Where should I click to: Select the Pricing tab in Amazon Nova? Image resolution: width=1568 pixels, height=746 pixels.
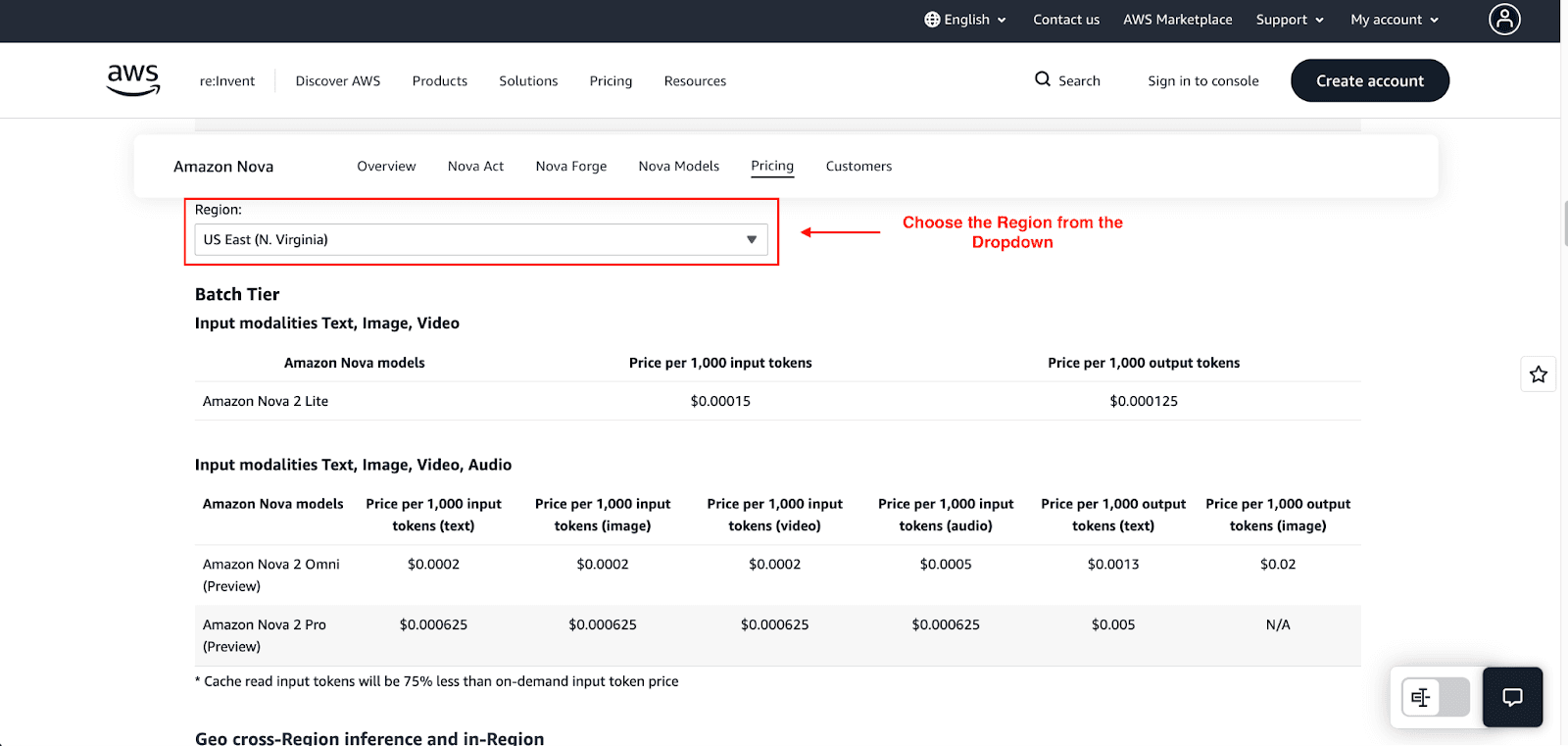point(772,167)
